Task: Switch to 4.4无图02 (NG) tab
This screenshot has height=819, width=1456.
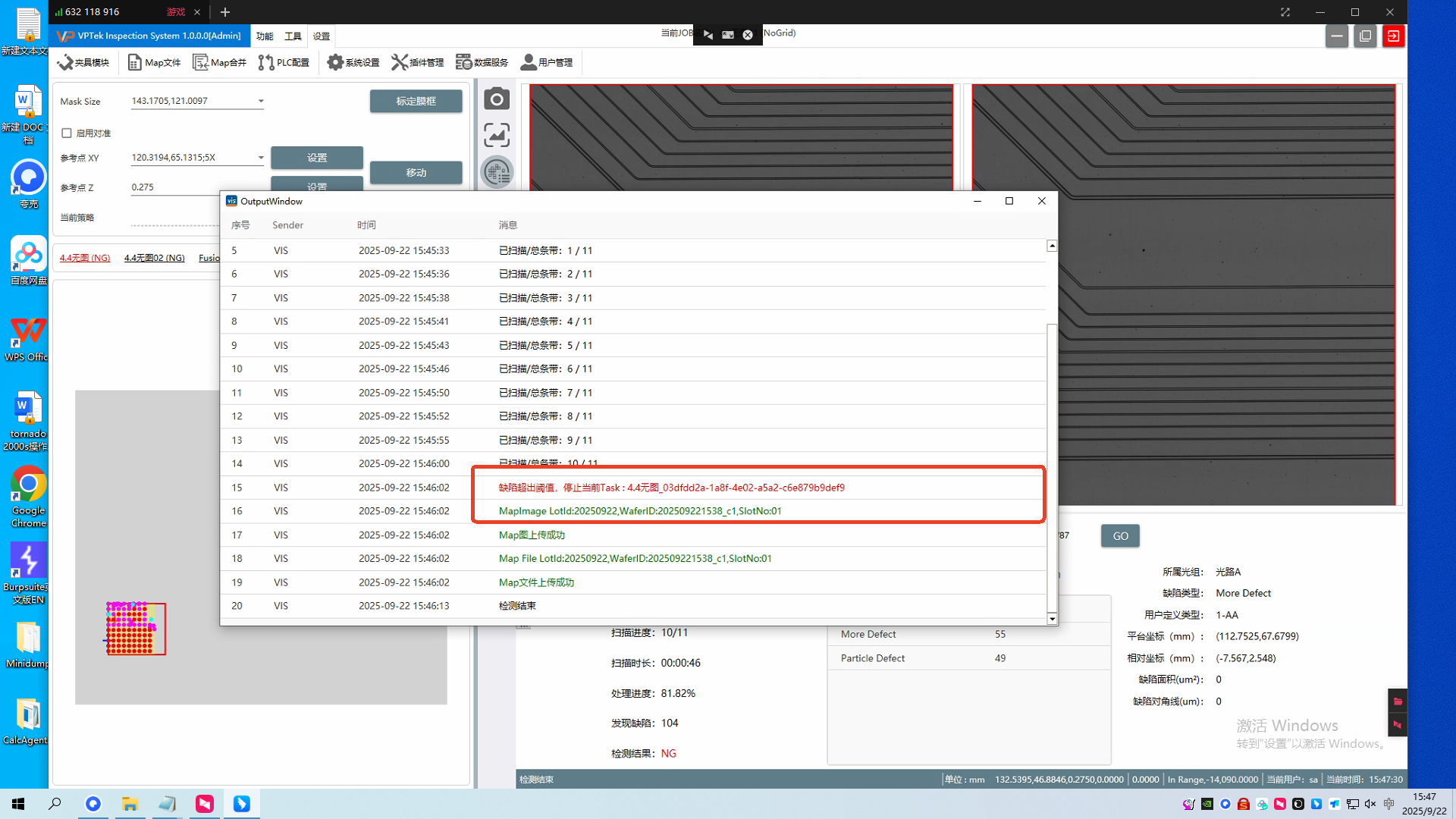Action: [x=154, y=258]
